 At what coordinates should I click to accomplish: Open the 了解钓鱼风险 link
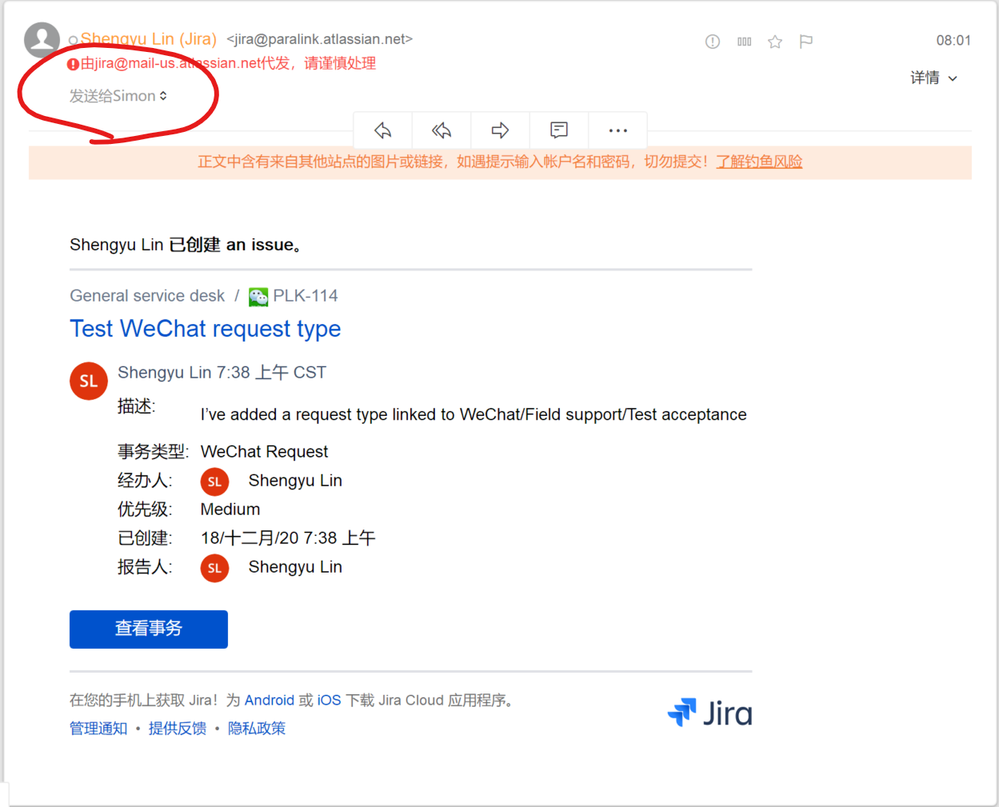click(x=759, y=162)
